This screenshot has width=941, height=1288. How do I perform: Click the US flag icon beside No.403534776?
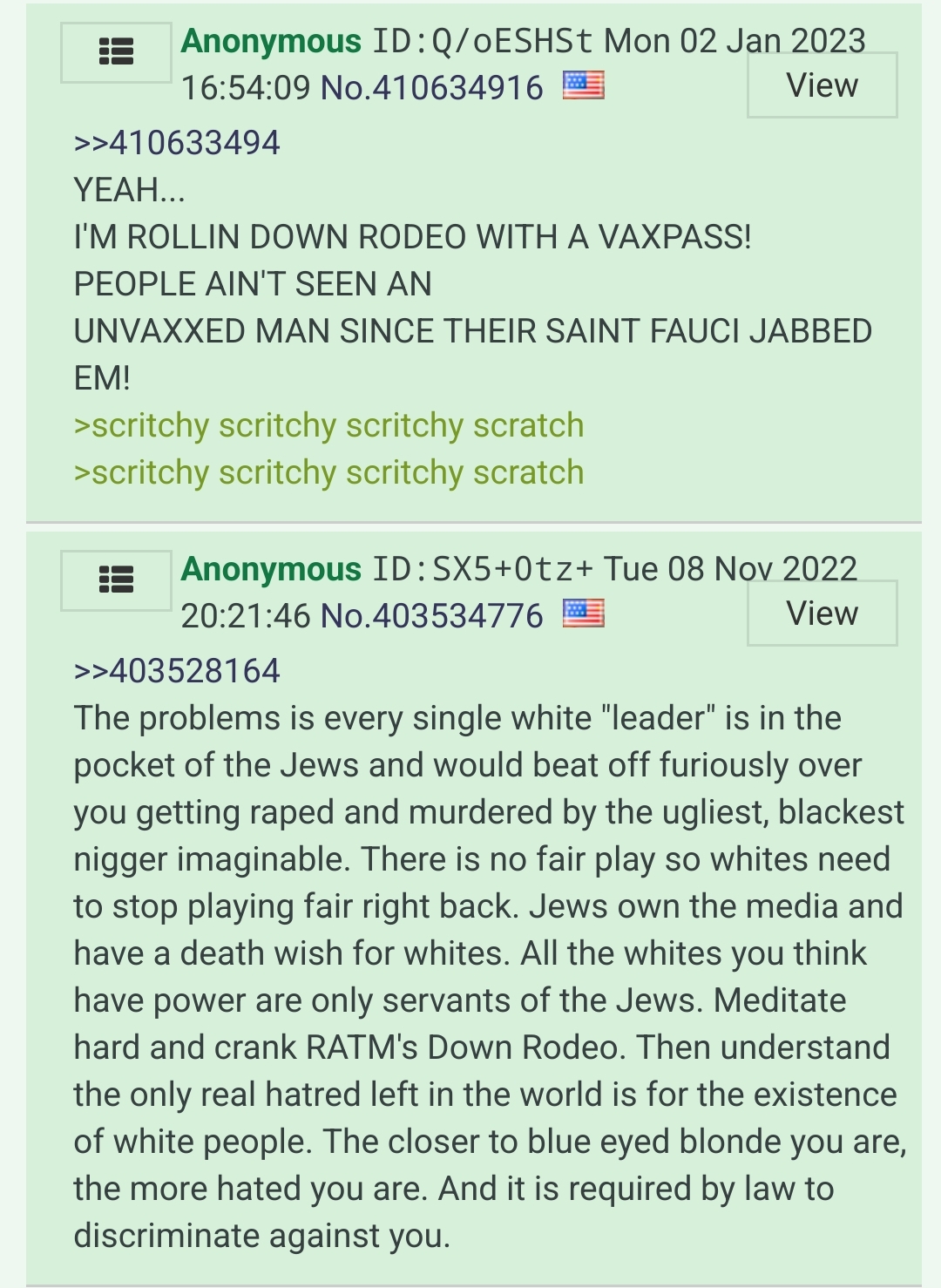point(583,613)
